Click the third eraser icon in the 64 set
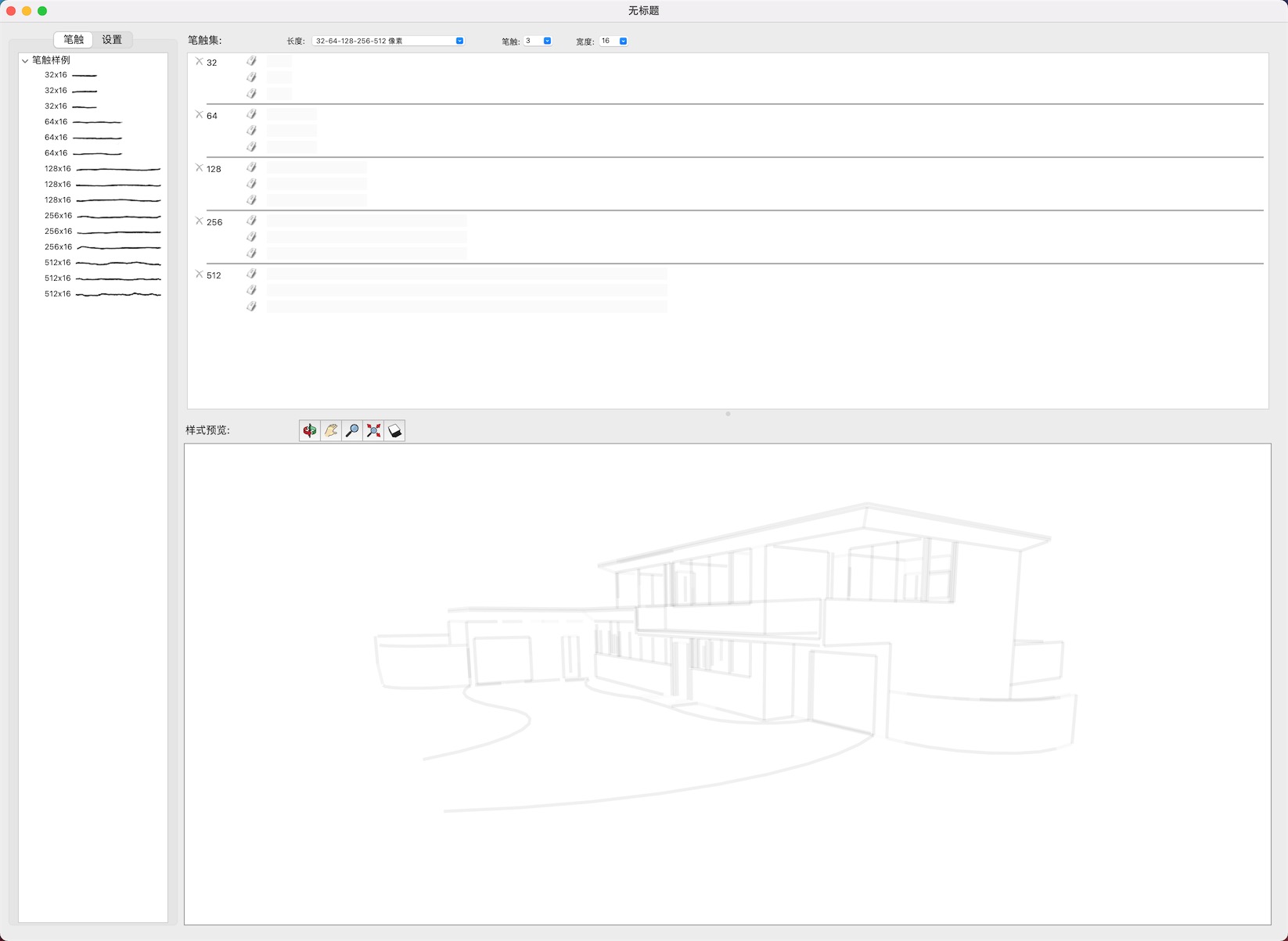The height and width of the screenshot is (941, 1288). pyautogui.click(x=251, y=146)
